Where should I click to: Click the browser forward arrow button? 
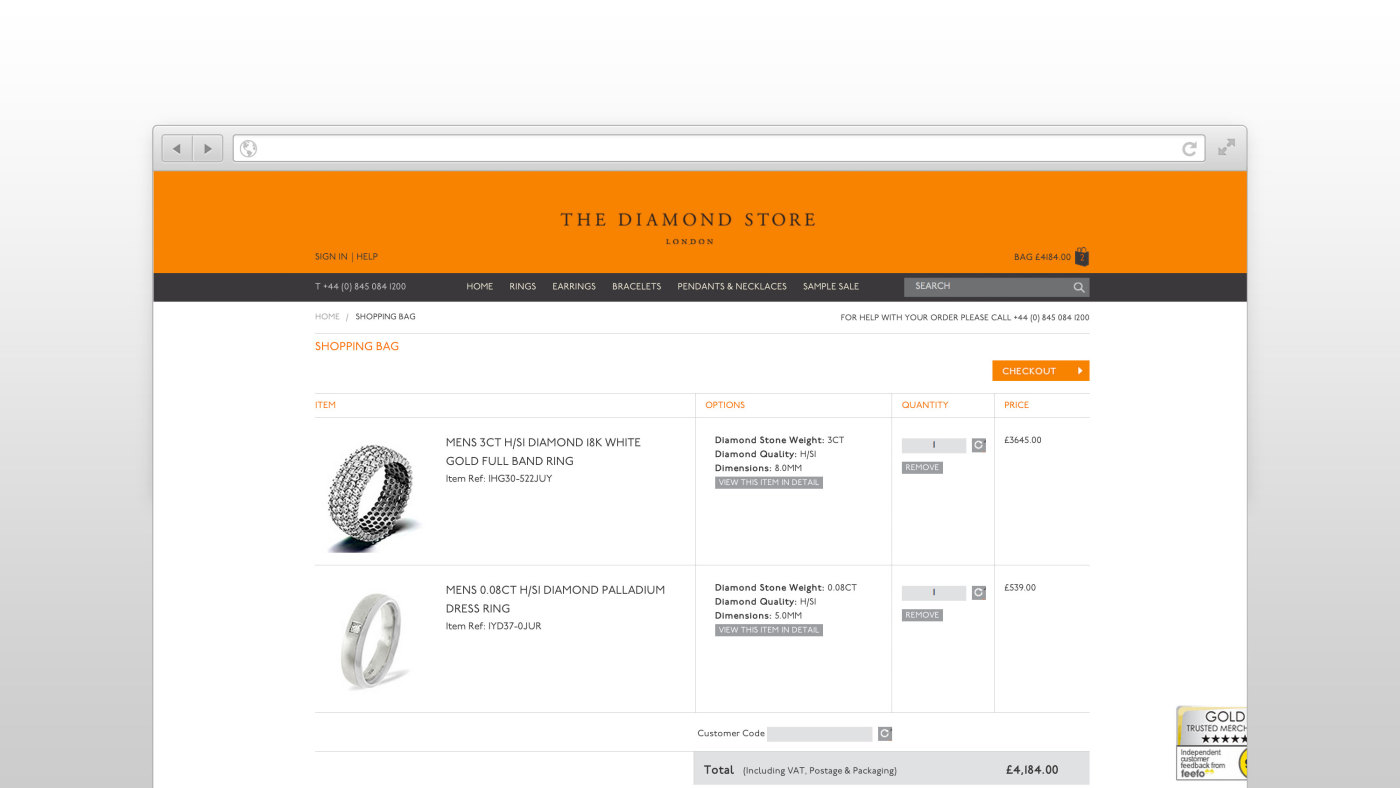tap(208, 149)
